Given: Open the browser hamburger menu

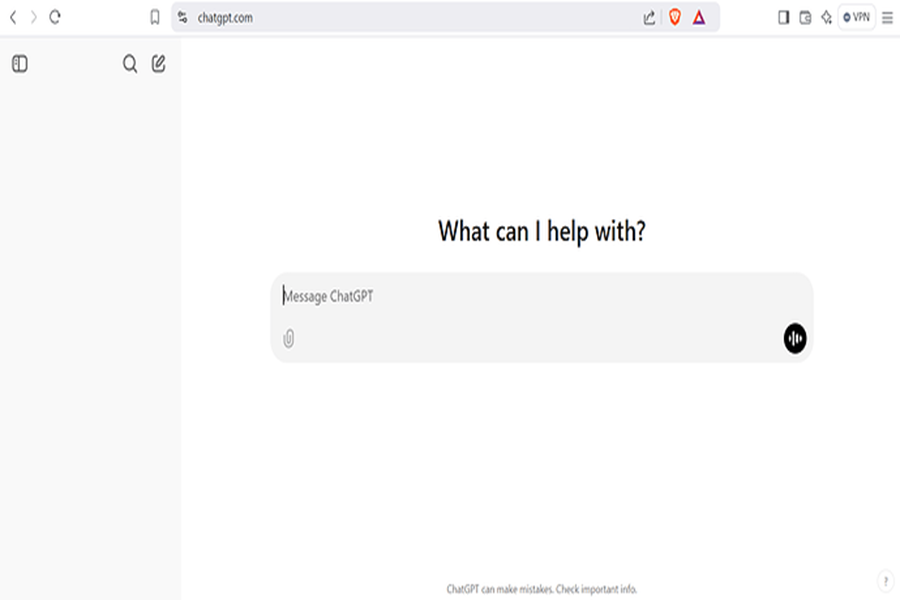Looking at the screenshot, I should (887, 18).
